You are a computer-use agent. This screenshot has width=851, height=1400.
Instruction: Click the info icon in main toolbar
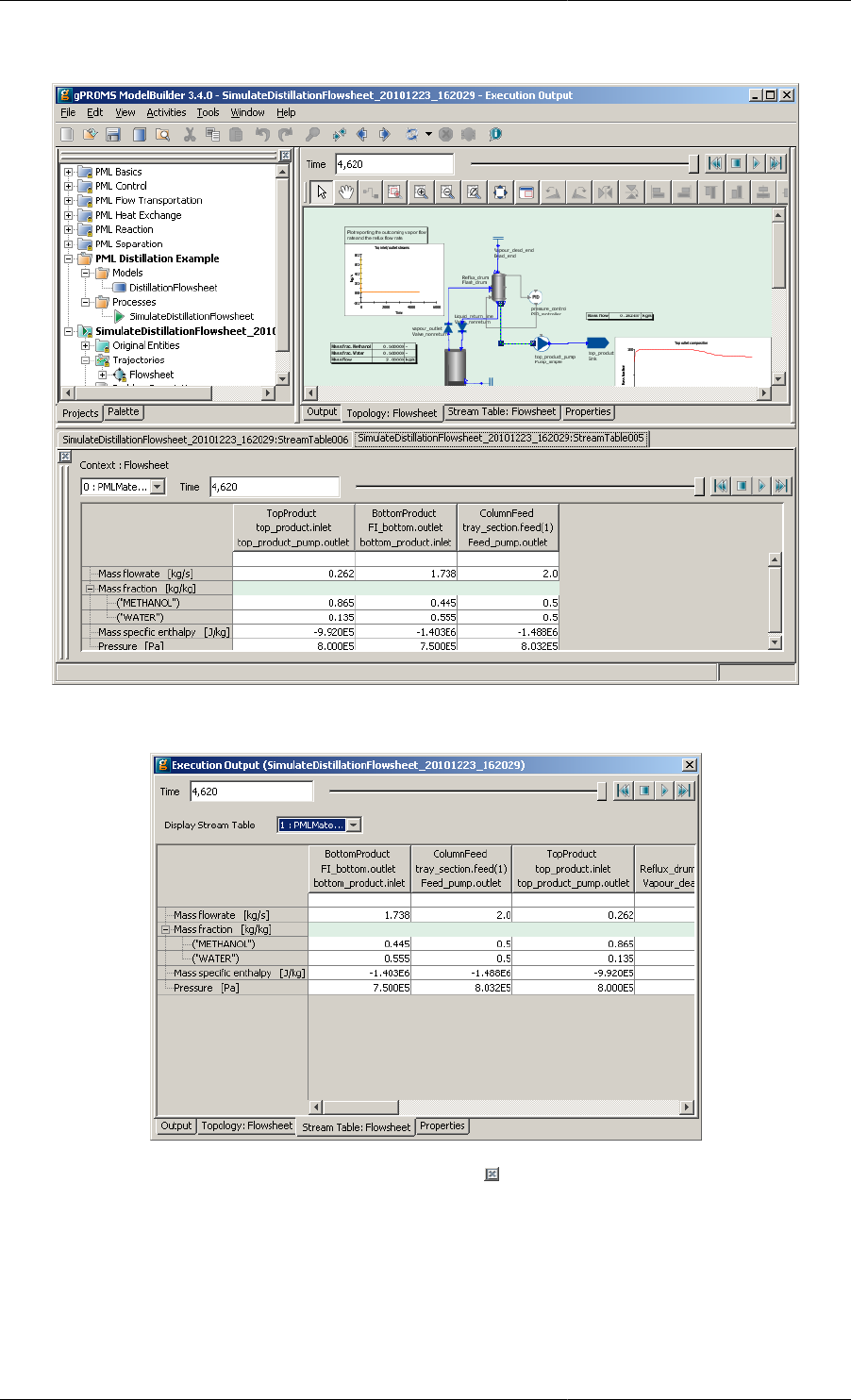(x=495, y=135)
